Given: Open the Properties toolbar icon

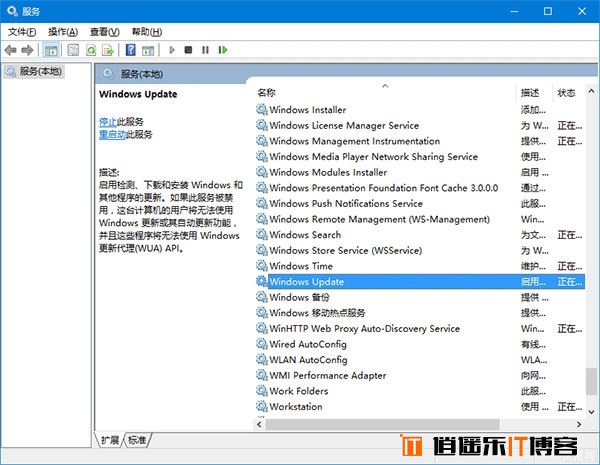Looking at the screenshot, I should click(73, 50).
